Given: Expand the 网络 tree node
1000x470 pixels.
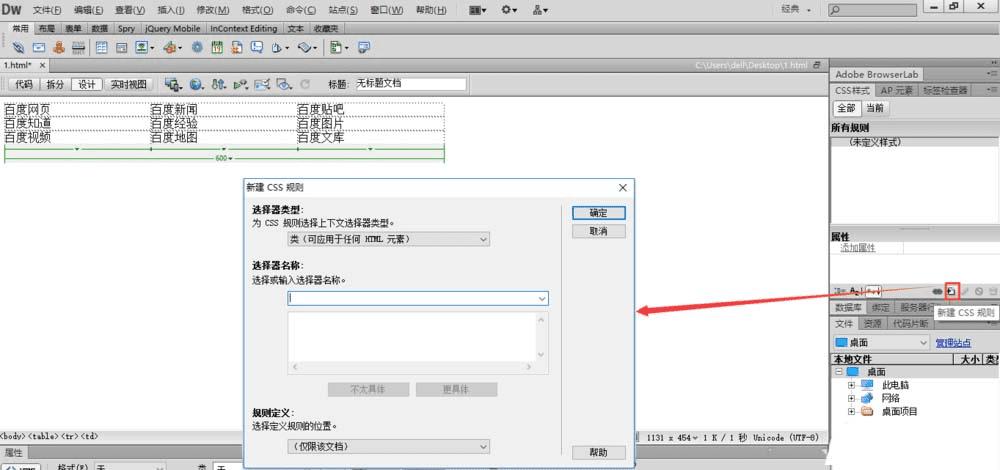Looking at the screenshot, I should click(851, 398).
